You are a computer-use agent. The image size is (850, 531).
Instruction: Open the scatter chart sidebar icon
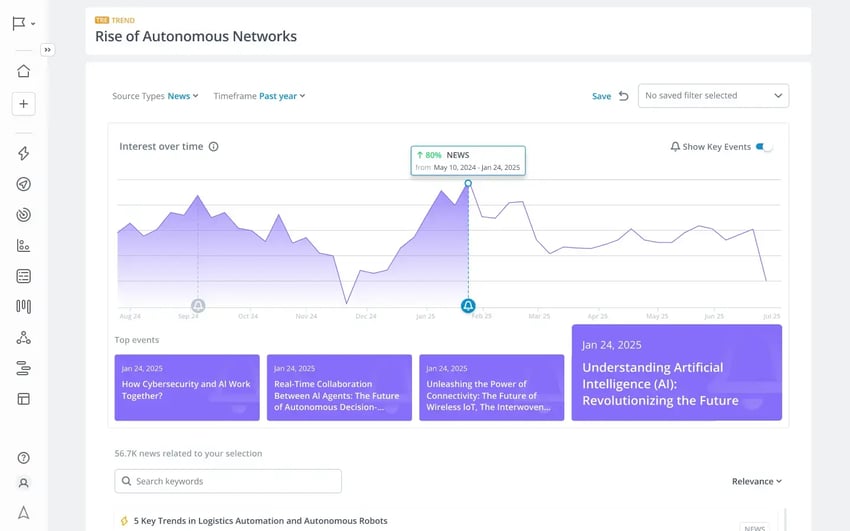(23, 245)
